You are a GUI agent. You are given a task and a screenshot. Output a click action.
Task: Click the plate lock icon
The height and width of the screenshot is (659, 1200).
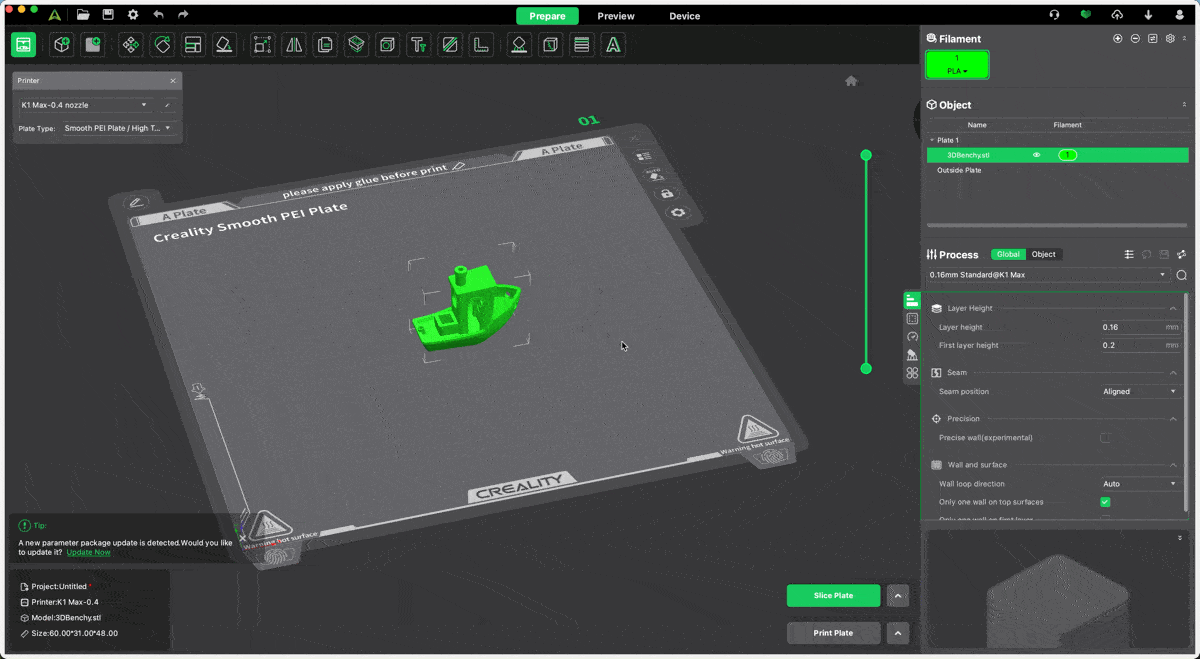tap(667, 194)
